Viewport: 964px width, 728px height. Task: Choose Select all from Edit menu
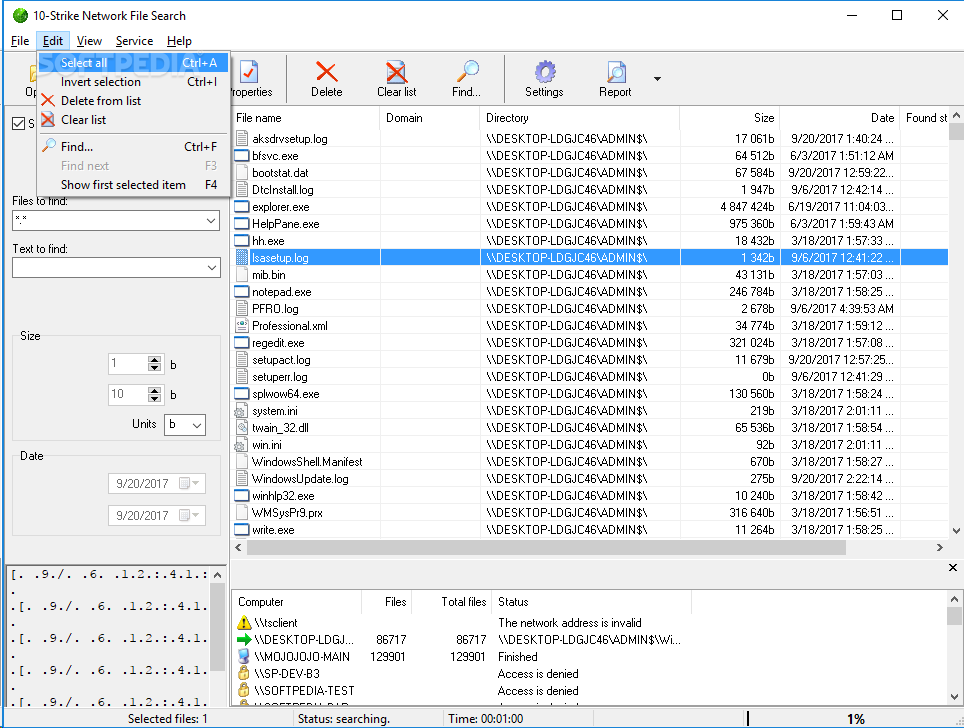click(133, 63)
